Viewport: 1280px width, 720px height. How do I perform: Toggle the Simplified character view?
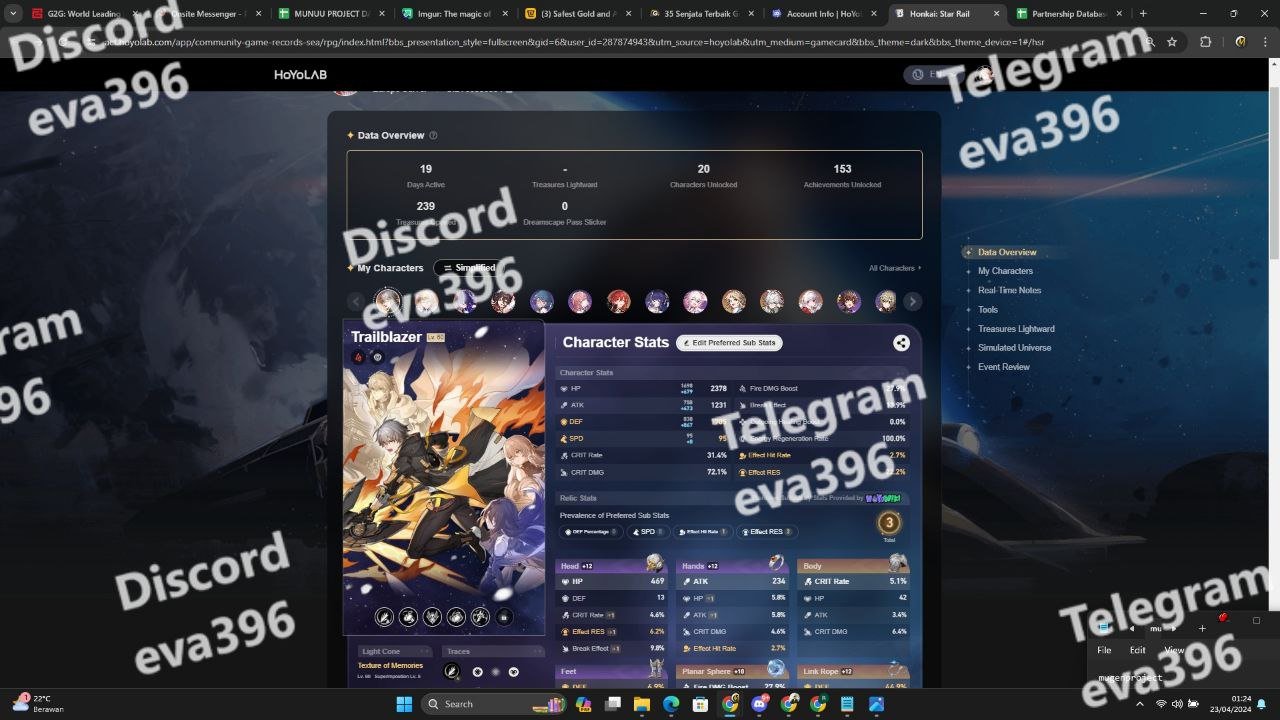[x=467, y=268]
